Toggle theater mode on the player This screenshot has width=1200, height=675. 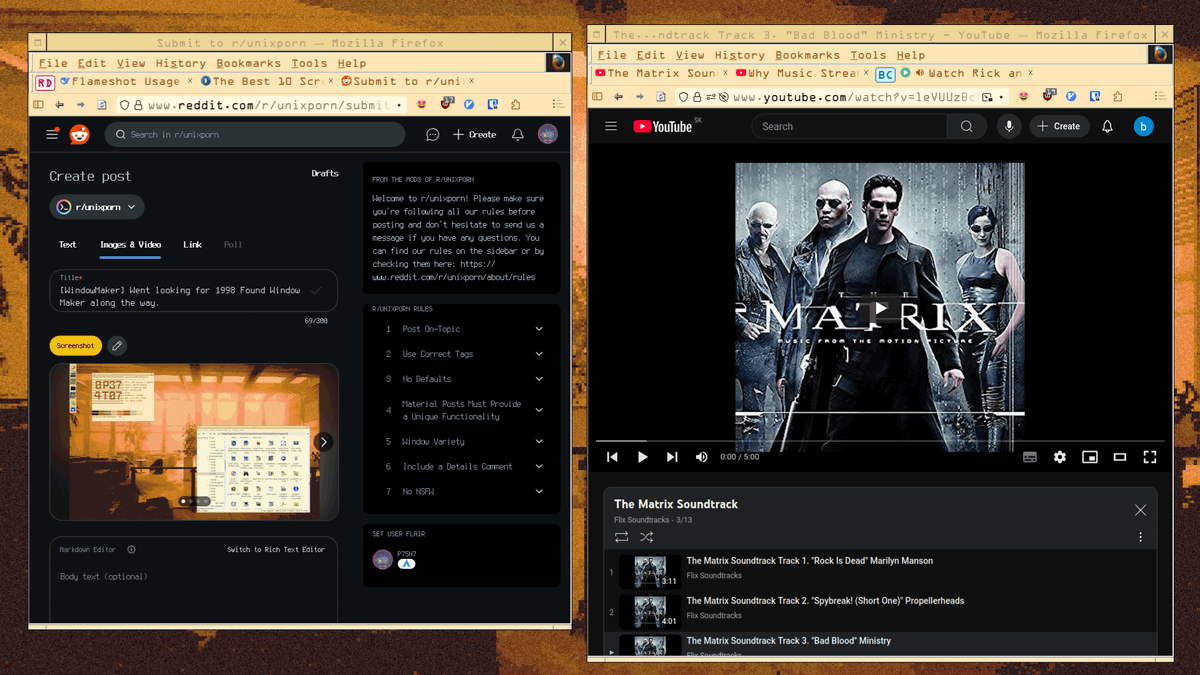coord(1120,457)
